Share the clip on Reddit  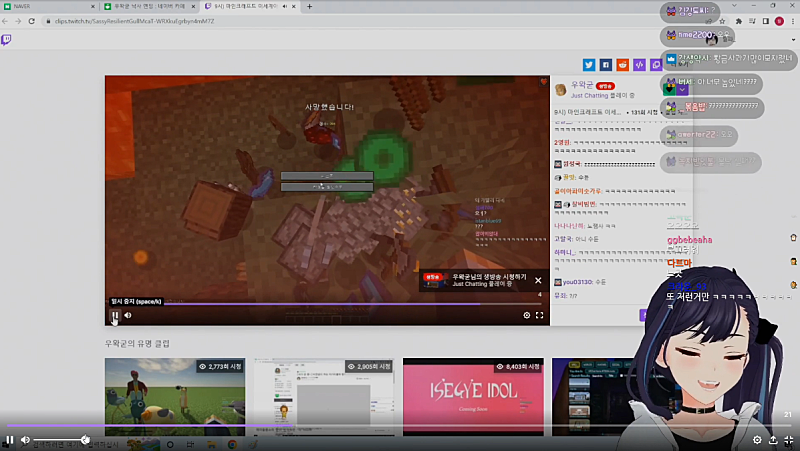click(622, 65)
